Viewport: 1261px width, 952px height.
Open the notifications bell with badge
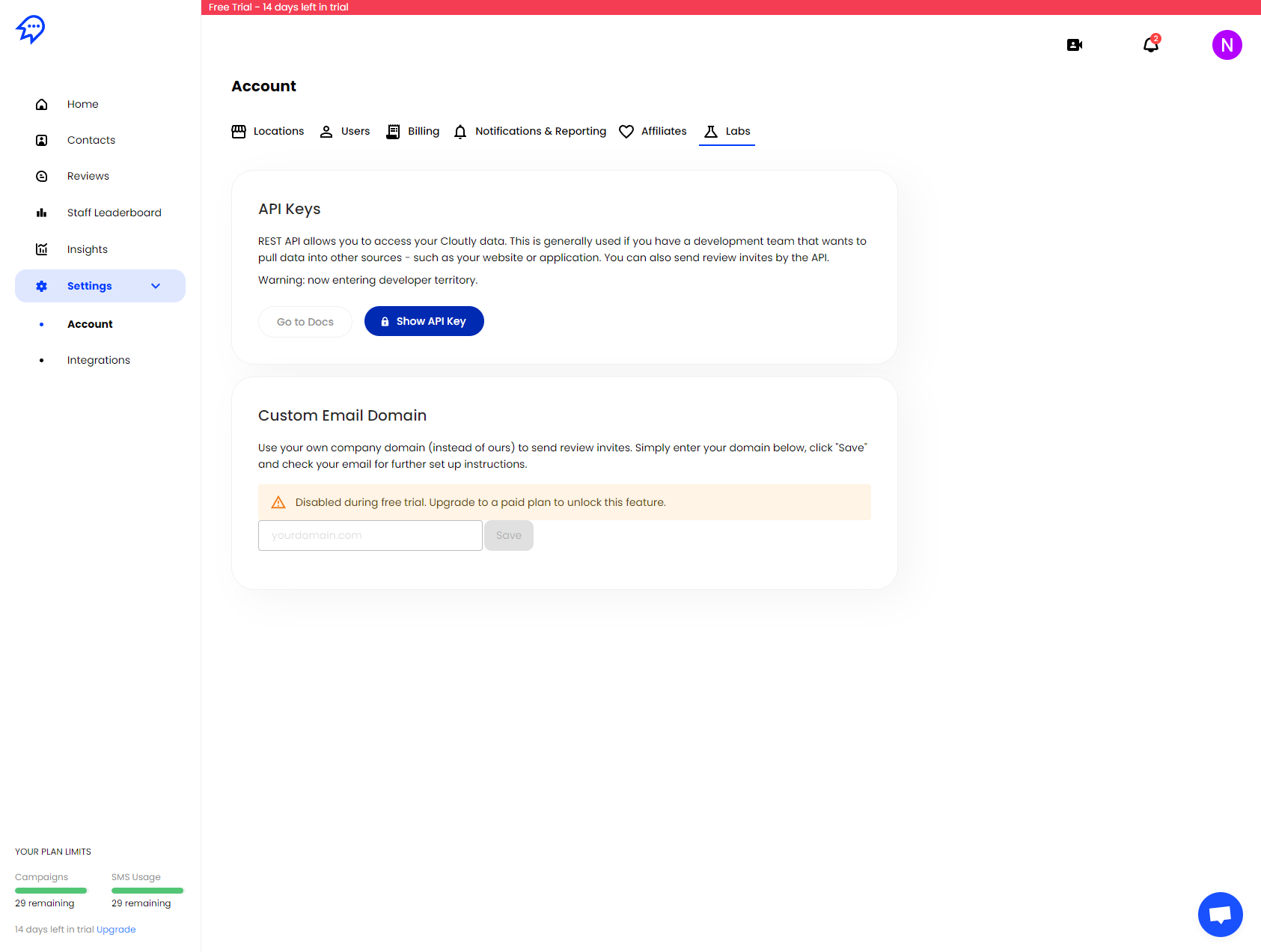(1151, 44)
